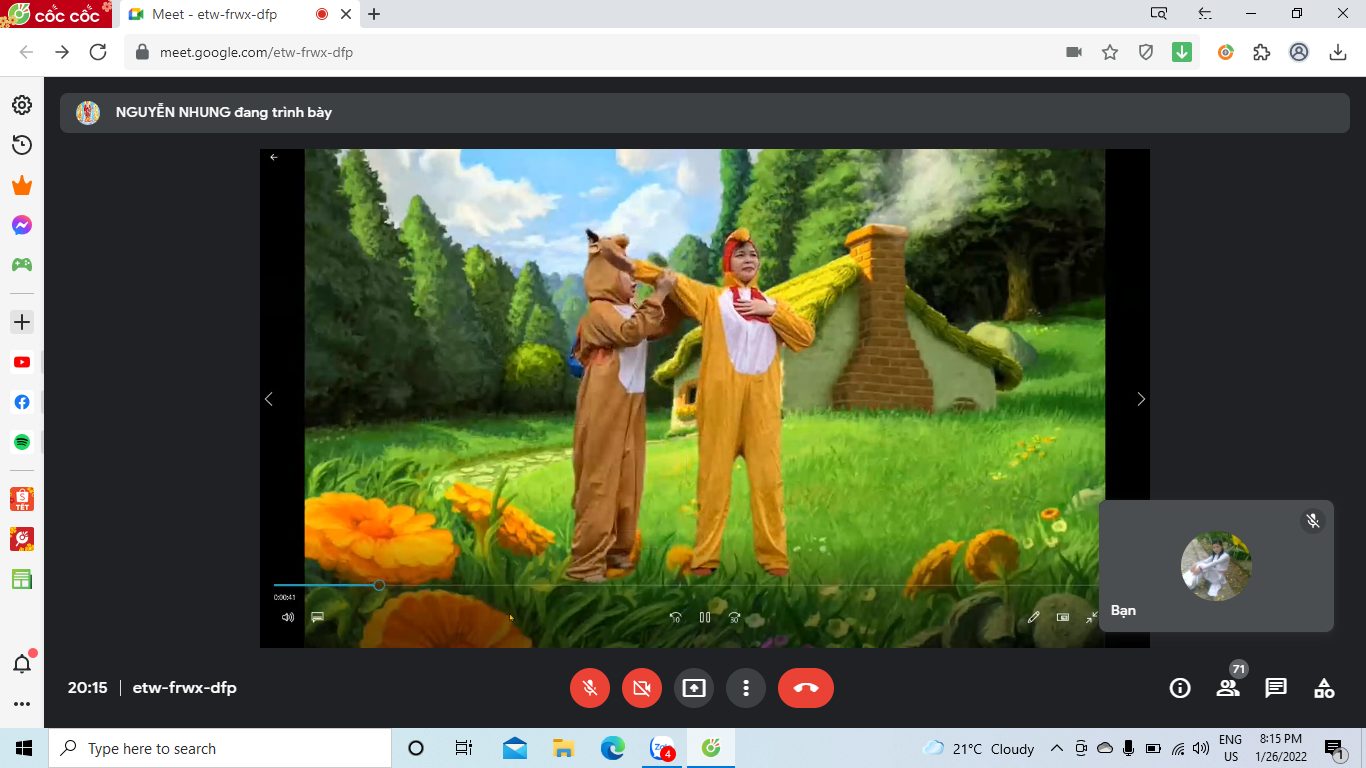Show the participants list with 71 people
The width and height of the screenshot is (1366, 768).
point(1228,688)
